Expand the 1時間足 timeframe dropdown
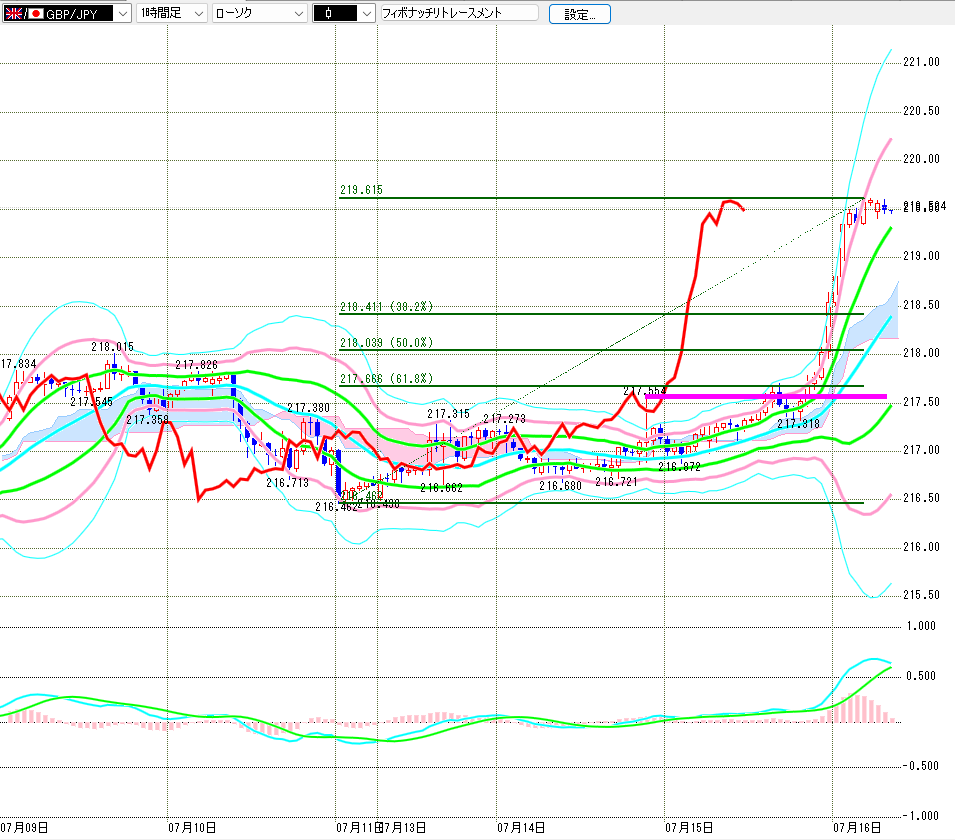The width and height of the screenshot is (955, 840). [x=171, y=13]
